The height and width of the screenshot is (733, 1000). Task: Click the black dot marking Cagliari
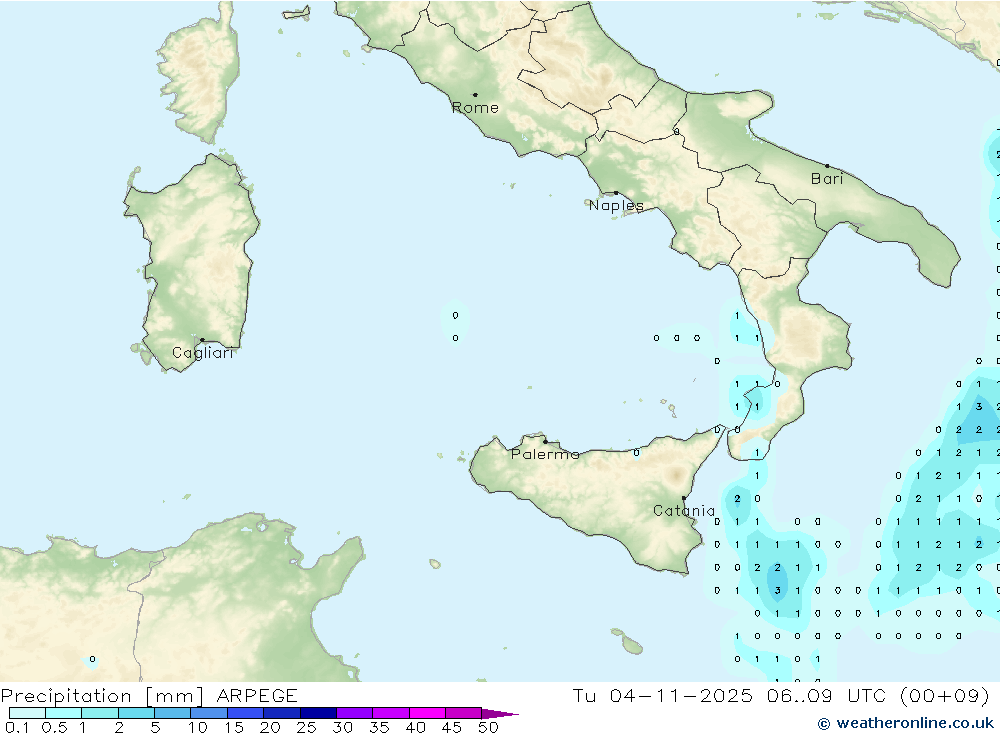pos(202,340)
